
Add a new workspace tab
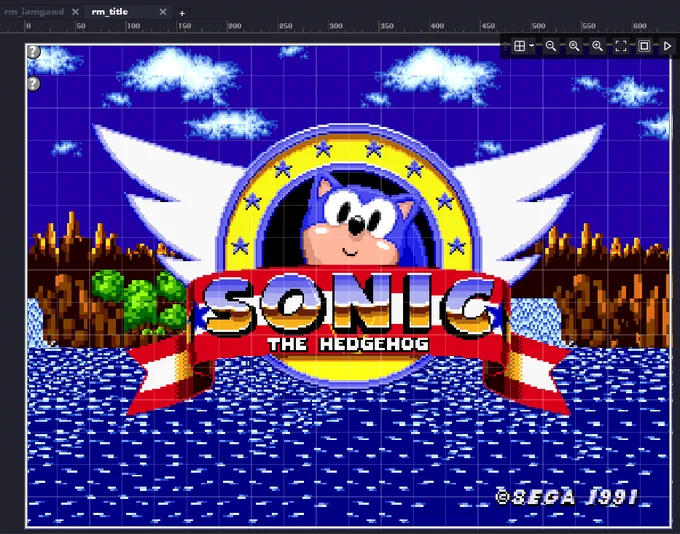(x=182, y=13)
